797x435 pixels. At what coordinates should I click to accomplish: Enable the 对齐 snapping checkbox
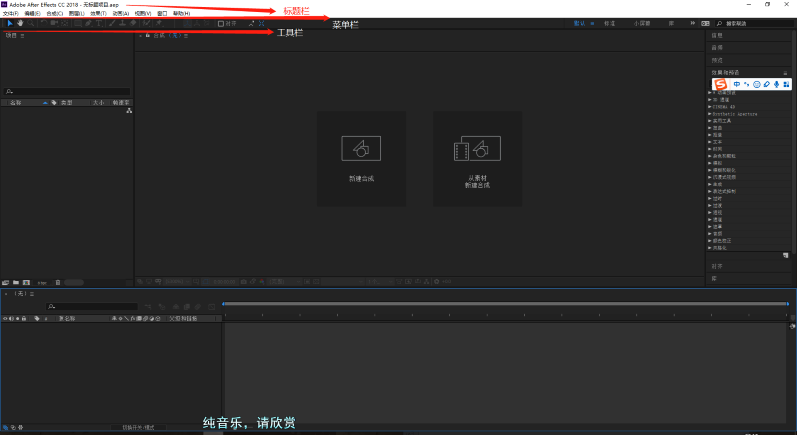[221, 23]
